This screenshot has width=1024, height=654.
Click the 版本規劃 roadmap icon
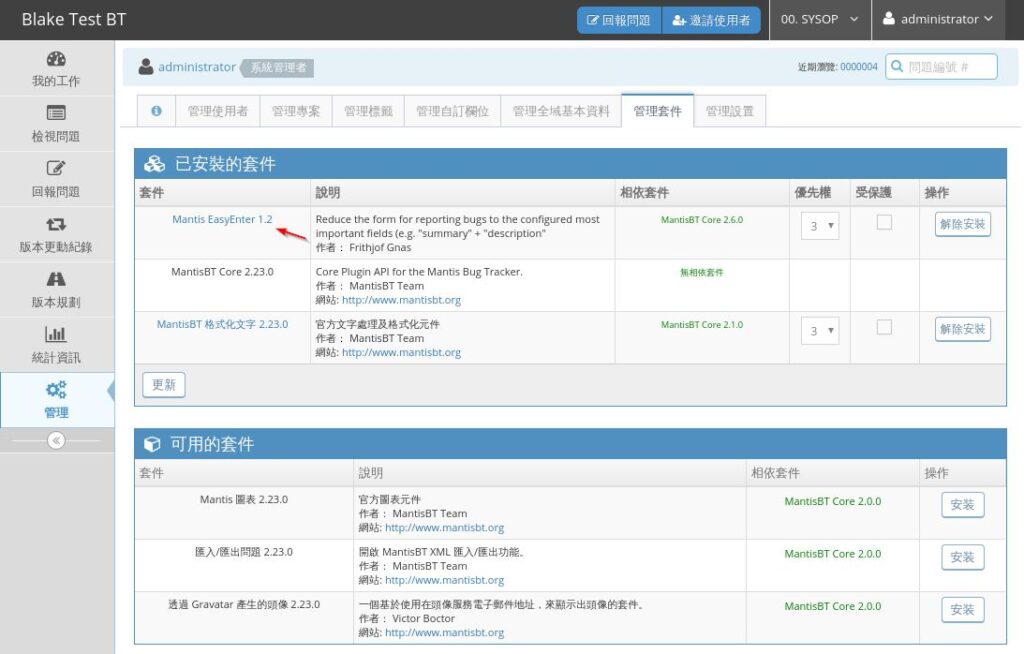56,280
